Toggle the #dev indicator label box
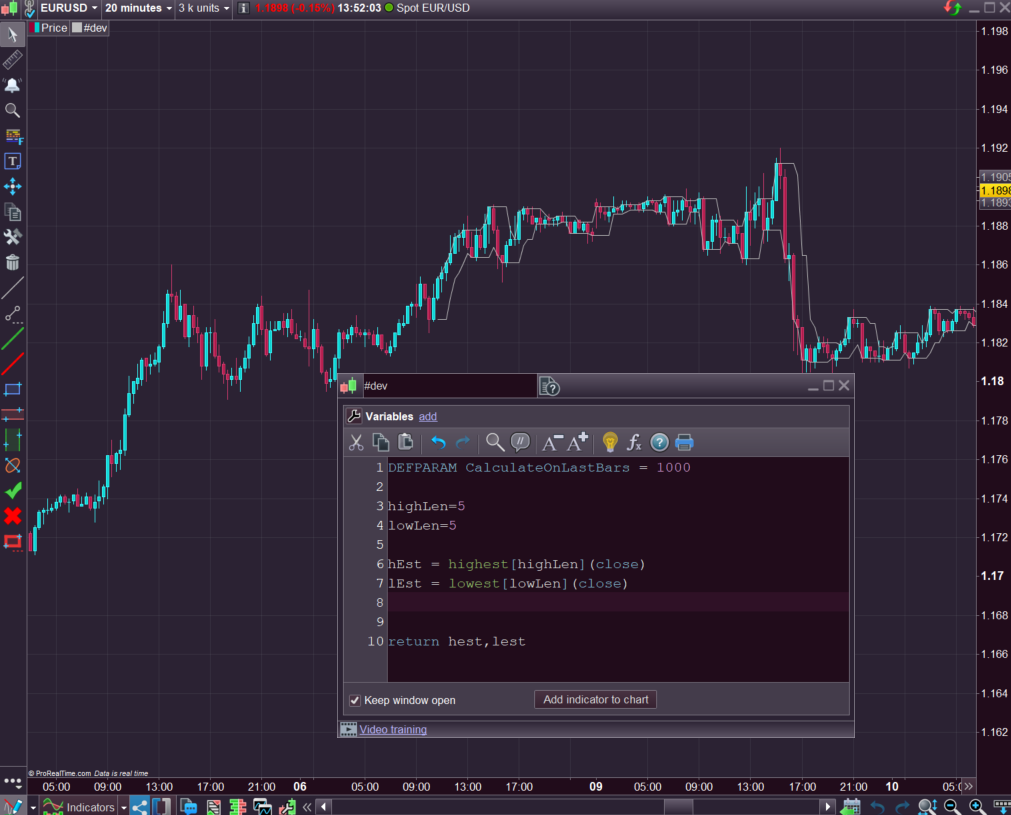This screenshot has height=815, width=1011. coord(77,28)
